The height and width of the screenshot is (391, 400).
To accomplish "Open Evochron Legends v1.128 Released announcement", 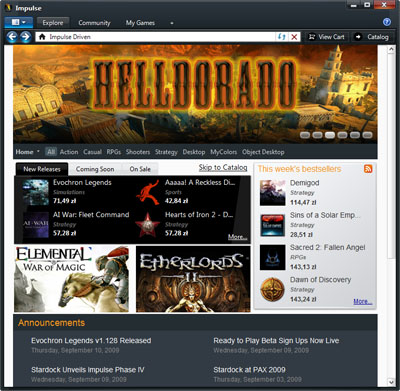I will [91, 341].
